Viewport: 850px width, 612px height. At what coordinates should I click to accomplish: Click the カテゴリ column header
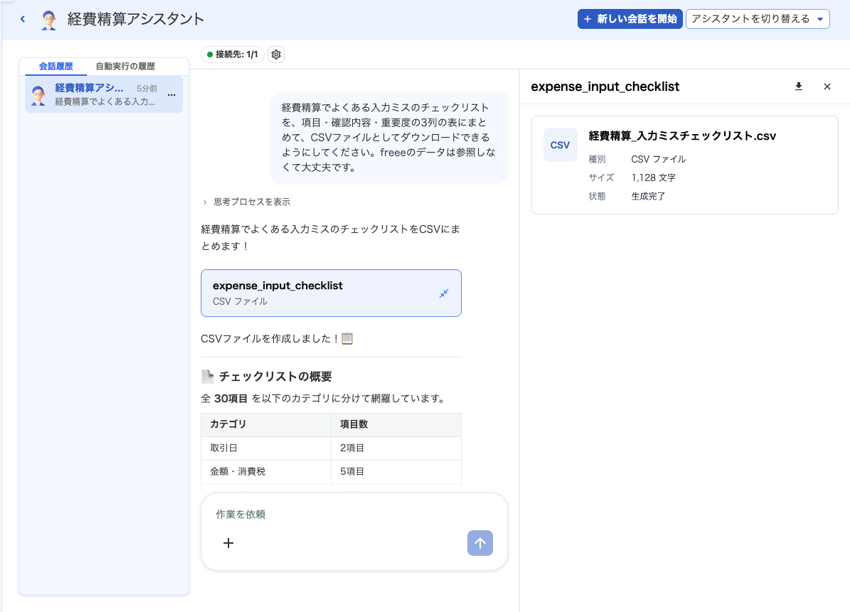[266, 424]
